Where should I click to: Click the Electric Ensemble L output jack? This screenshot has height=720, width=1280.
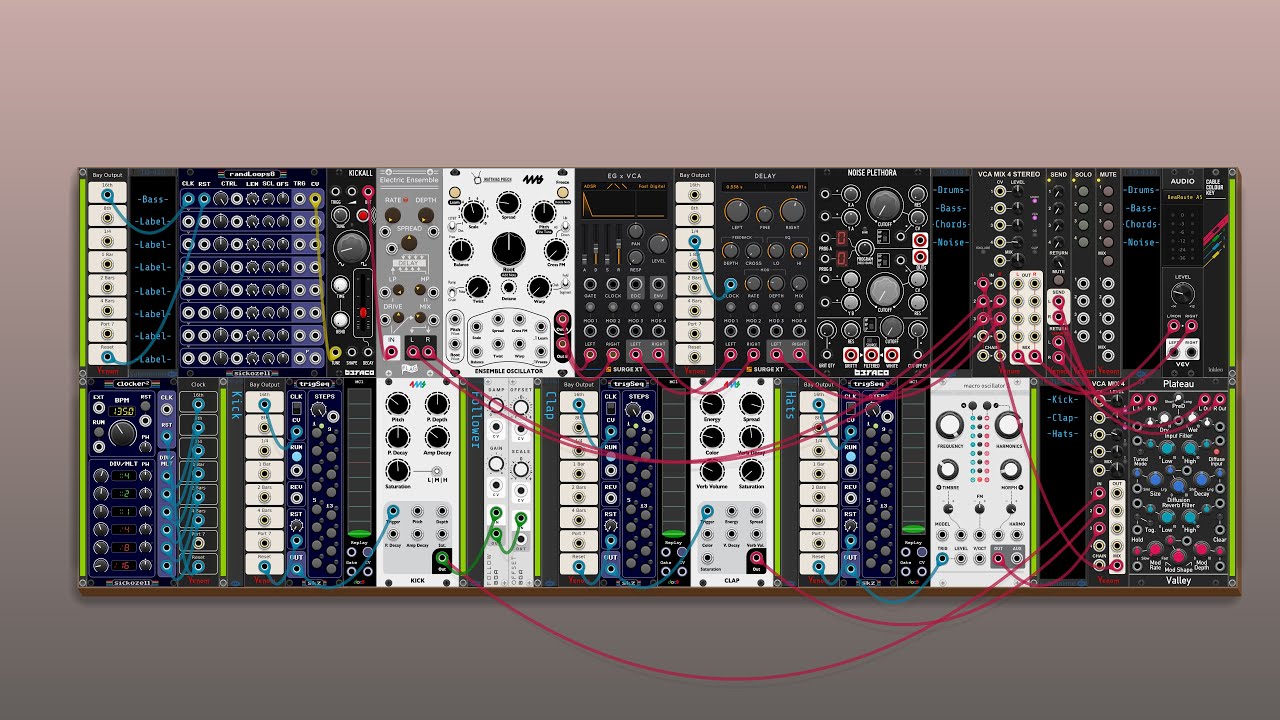(x=412, y=352)
